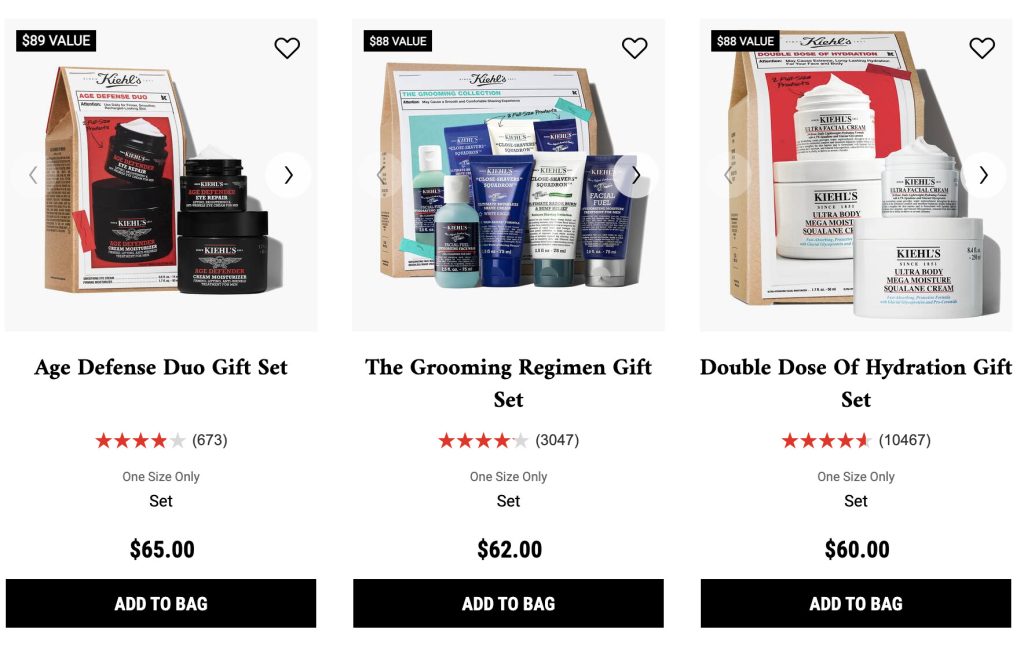
Task: Add Age Defense Duo Gift Set to bag
Action: [x=161, y=604]
